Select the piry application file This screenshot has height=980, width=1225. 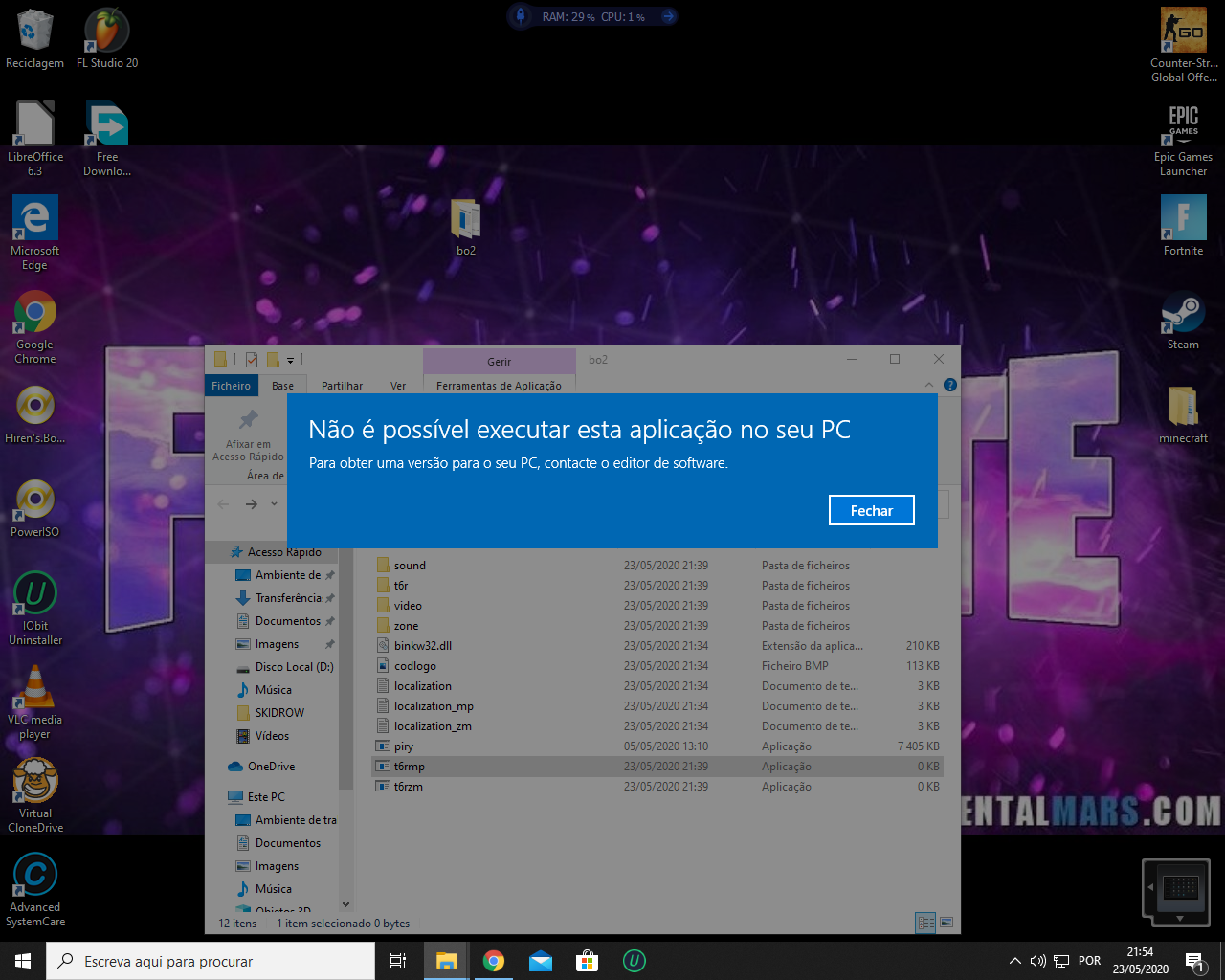[x=657, y=746]
